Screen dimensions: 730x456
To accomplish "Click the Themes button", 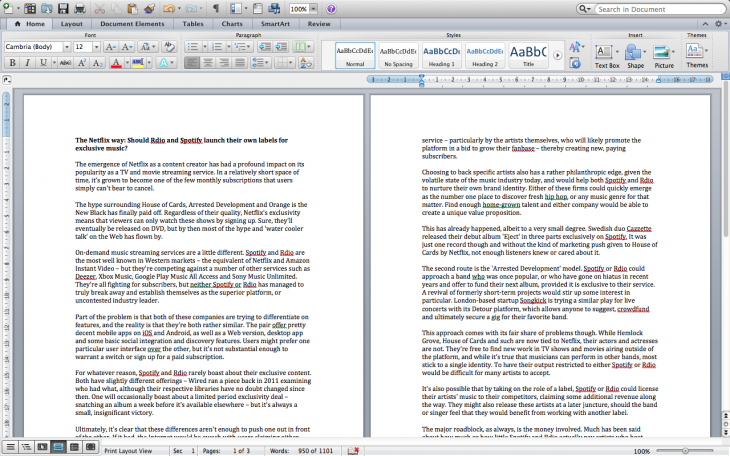I will pos(697,55).
